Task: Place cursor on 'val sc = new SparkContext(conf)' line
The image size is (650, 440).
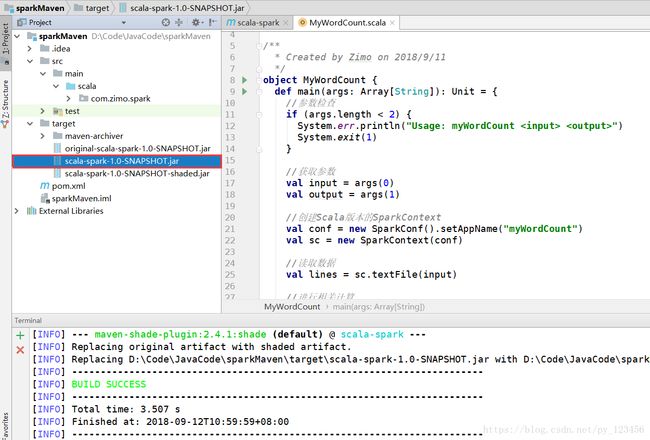Action: click(374, 240)
